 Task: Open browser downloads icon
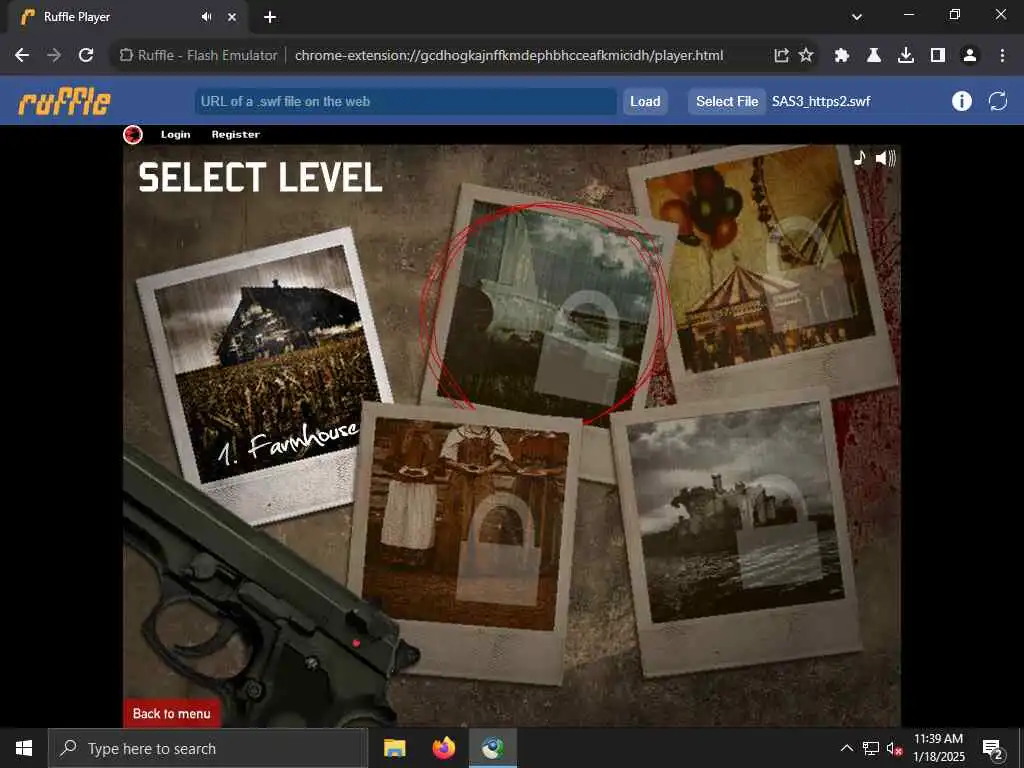(906, 56)
